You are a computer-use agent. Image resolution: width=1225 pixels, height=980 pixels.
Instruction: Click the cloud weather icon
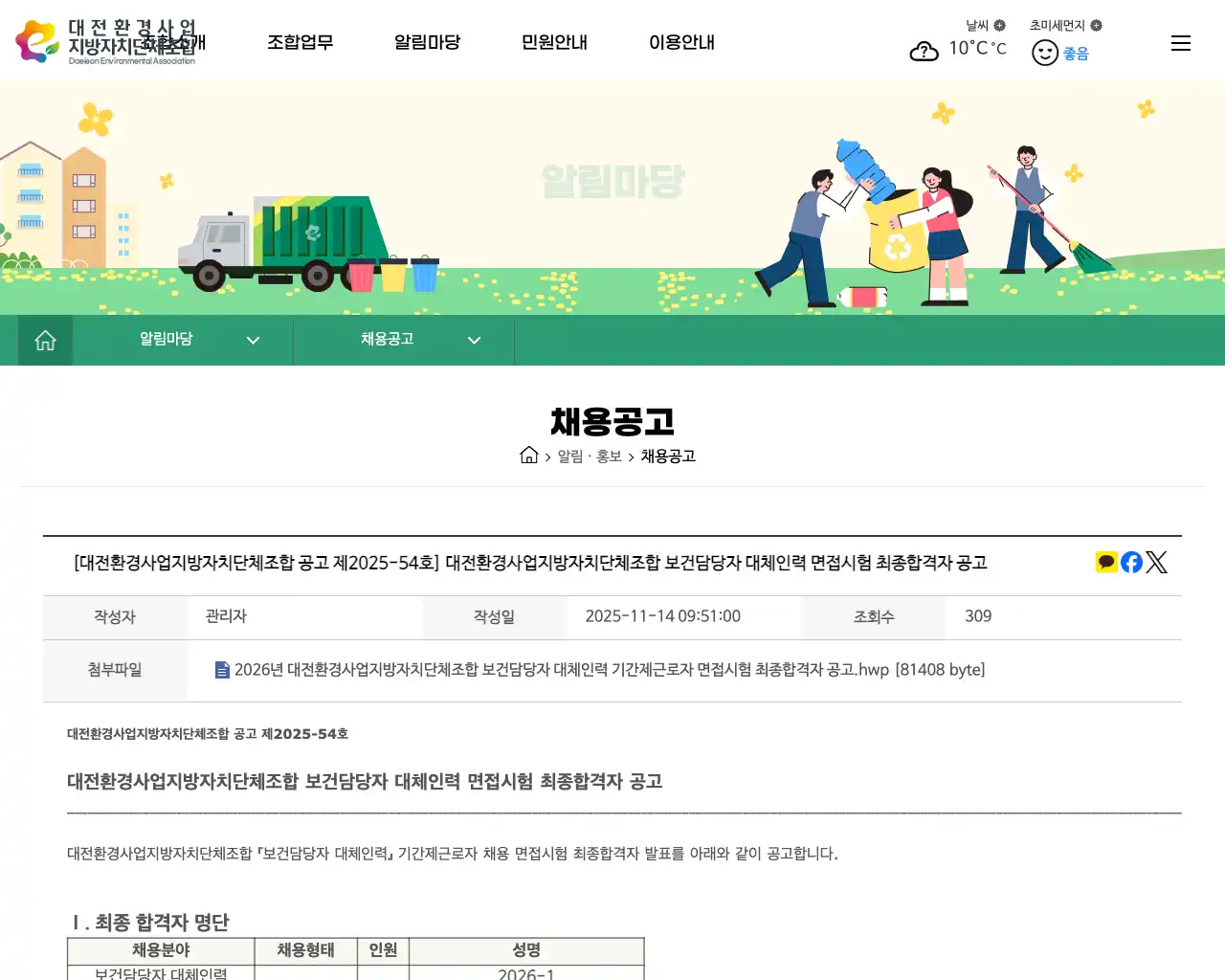[924, 51]
